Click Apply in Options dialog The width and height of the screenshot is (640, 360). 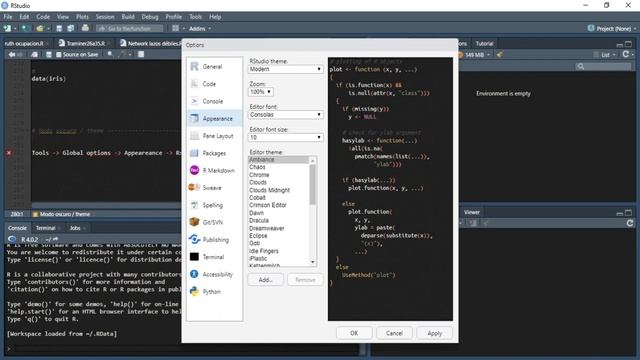(x=434, y=333)
